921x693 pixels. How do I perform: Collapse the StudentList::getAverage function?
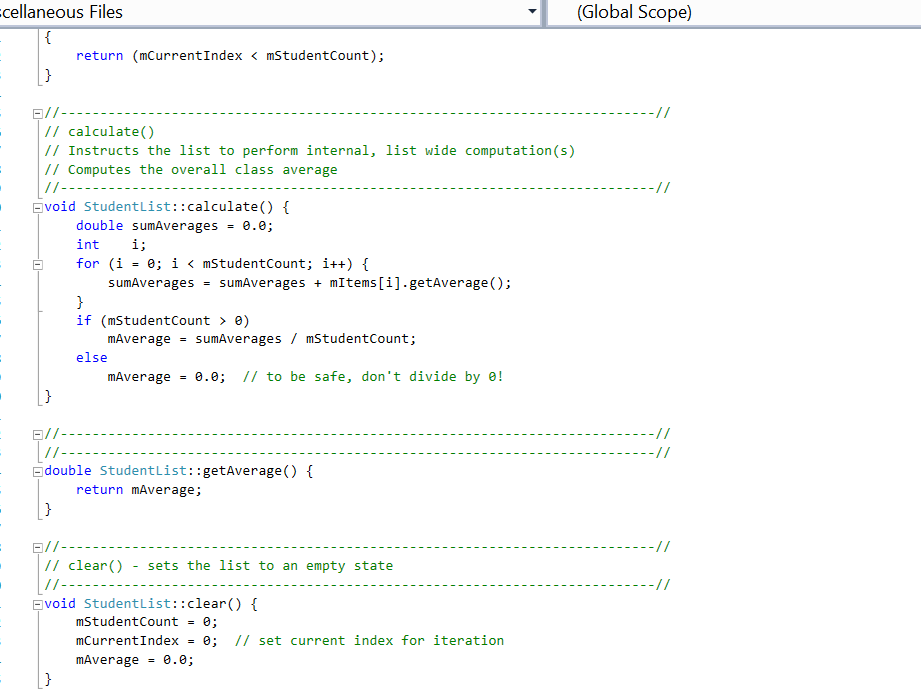click(38, 472)
